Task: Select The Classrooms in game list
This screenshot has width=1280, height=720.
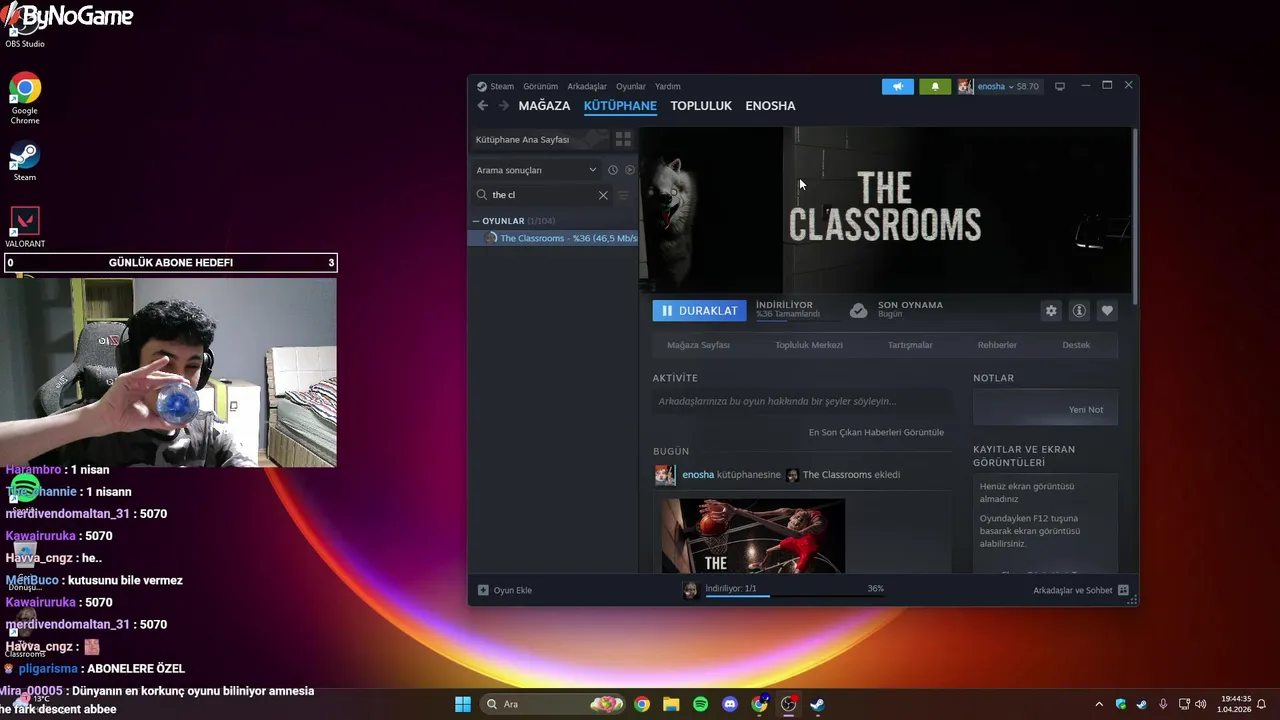Action: click(554, 238)
